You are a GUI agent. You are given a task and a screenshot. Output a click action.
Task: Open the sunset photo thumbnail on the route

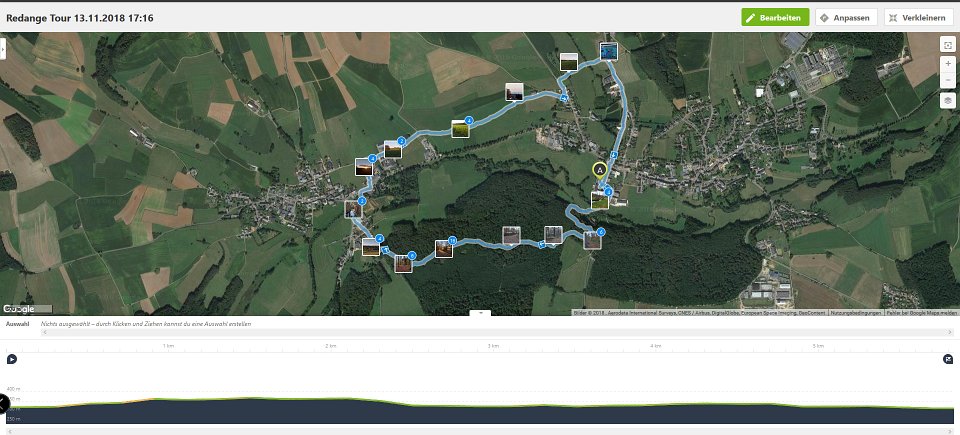click(x=364, y=167)
